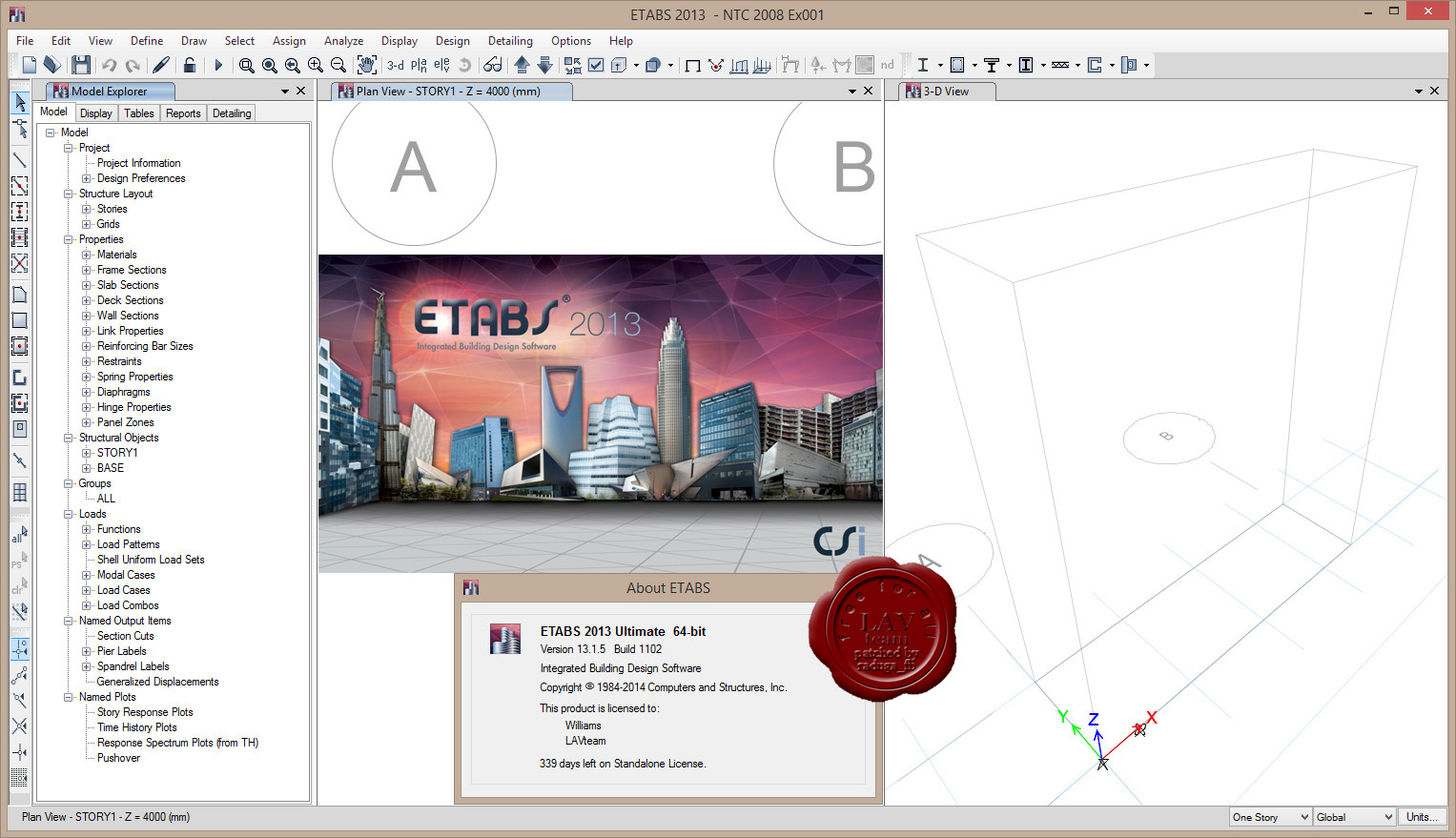The height and width of the screenshot is (838, 1456).
Task: Create a new model with the toolbar icon
Action: point(30,65)
